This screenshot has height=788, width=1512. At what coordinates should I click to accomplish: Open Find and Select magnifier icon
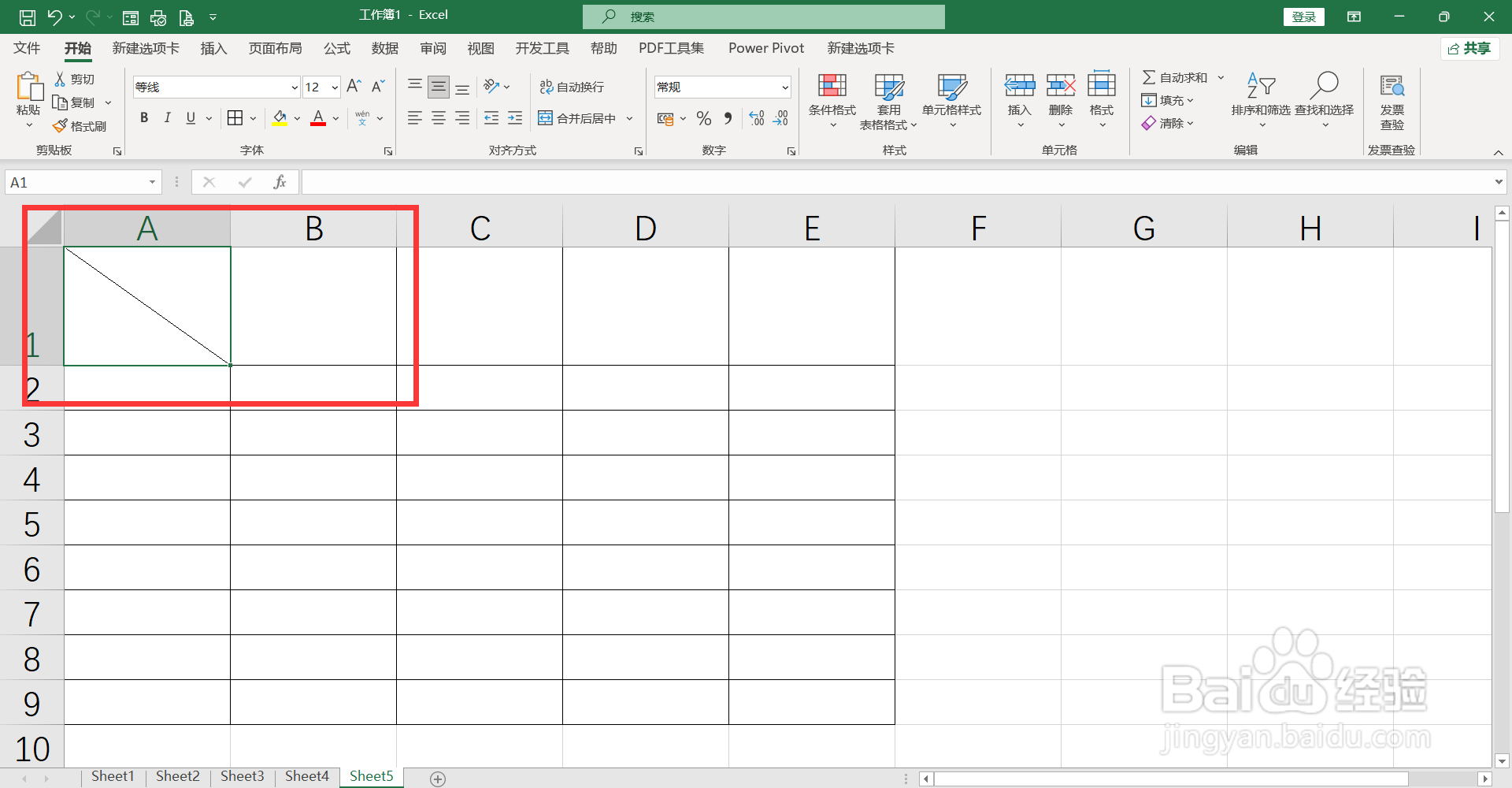click(1324, 85)
